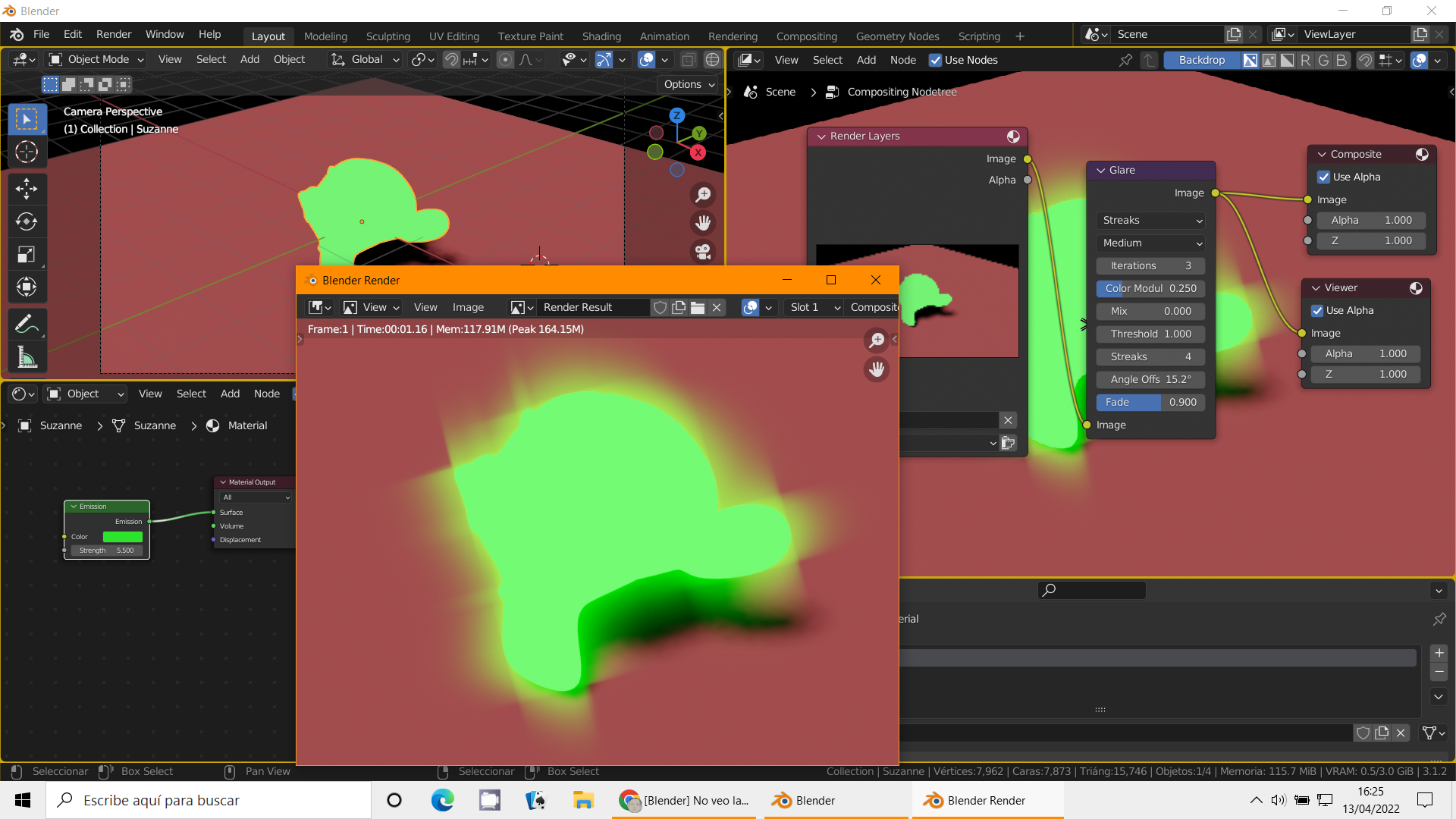Open the Streaks glare type dropdown
The width and height of the screenshot is (1456, 819).
pos(1151,220)
